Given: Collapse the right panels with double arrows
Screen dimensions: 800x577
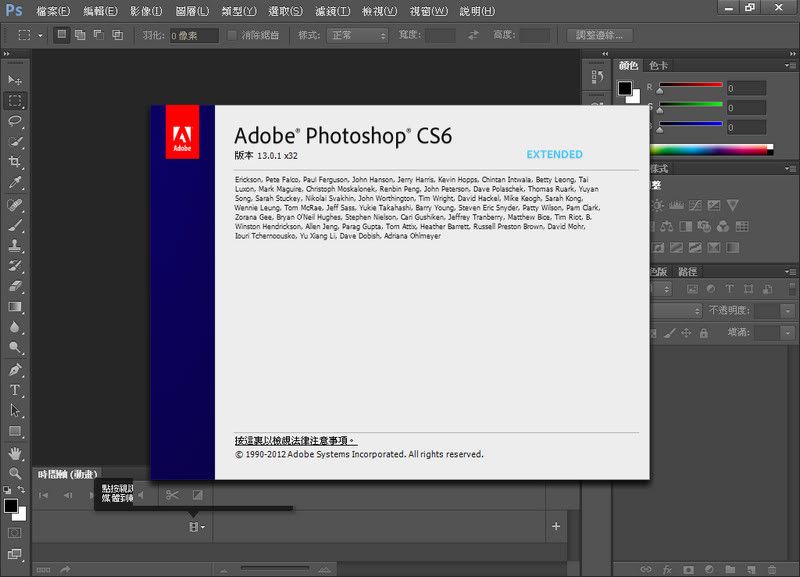Looking at the screenshot, I should coord(792,54).
